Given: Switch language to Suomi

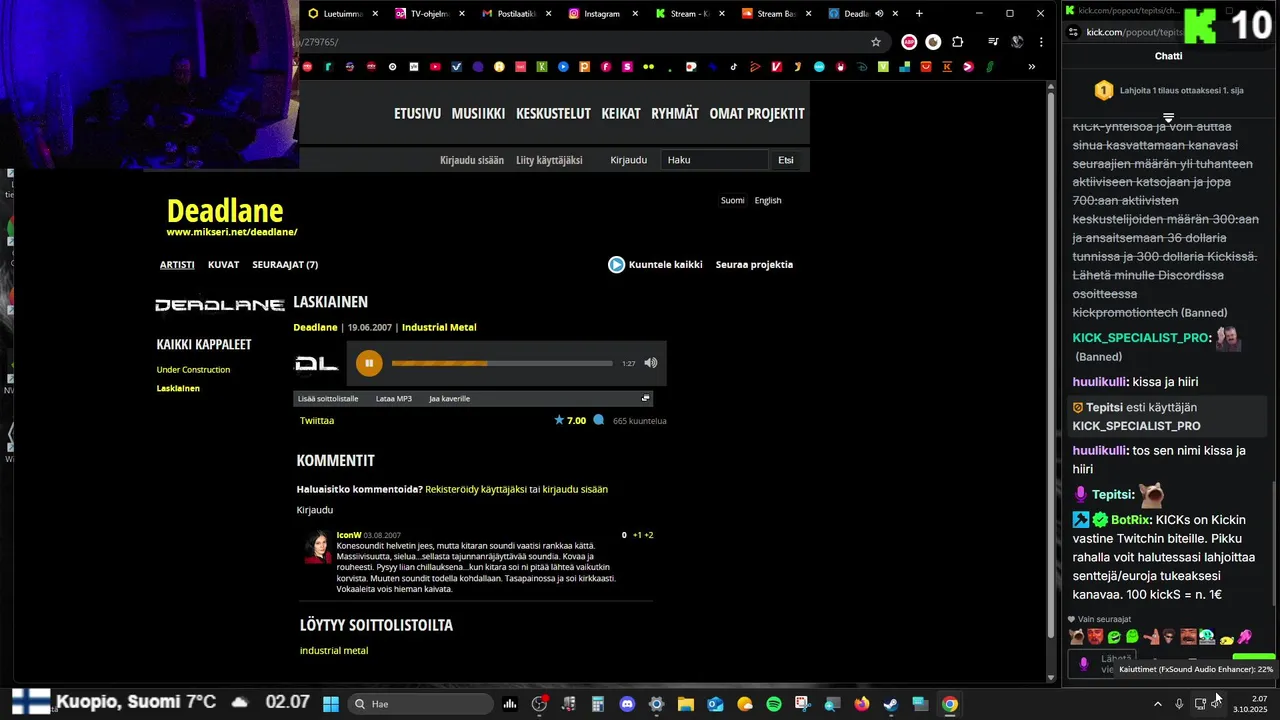Looking at the screenshot, I should pyautogui.click(x=733, y=200).
